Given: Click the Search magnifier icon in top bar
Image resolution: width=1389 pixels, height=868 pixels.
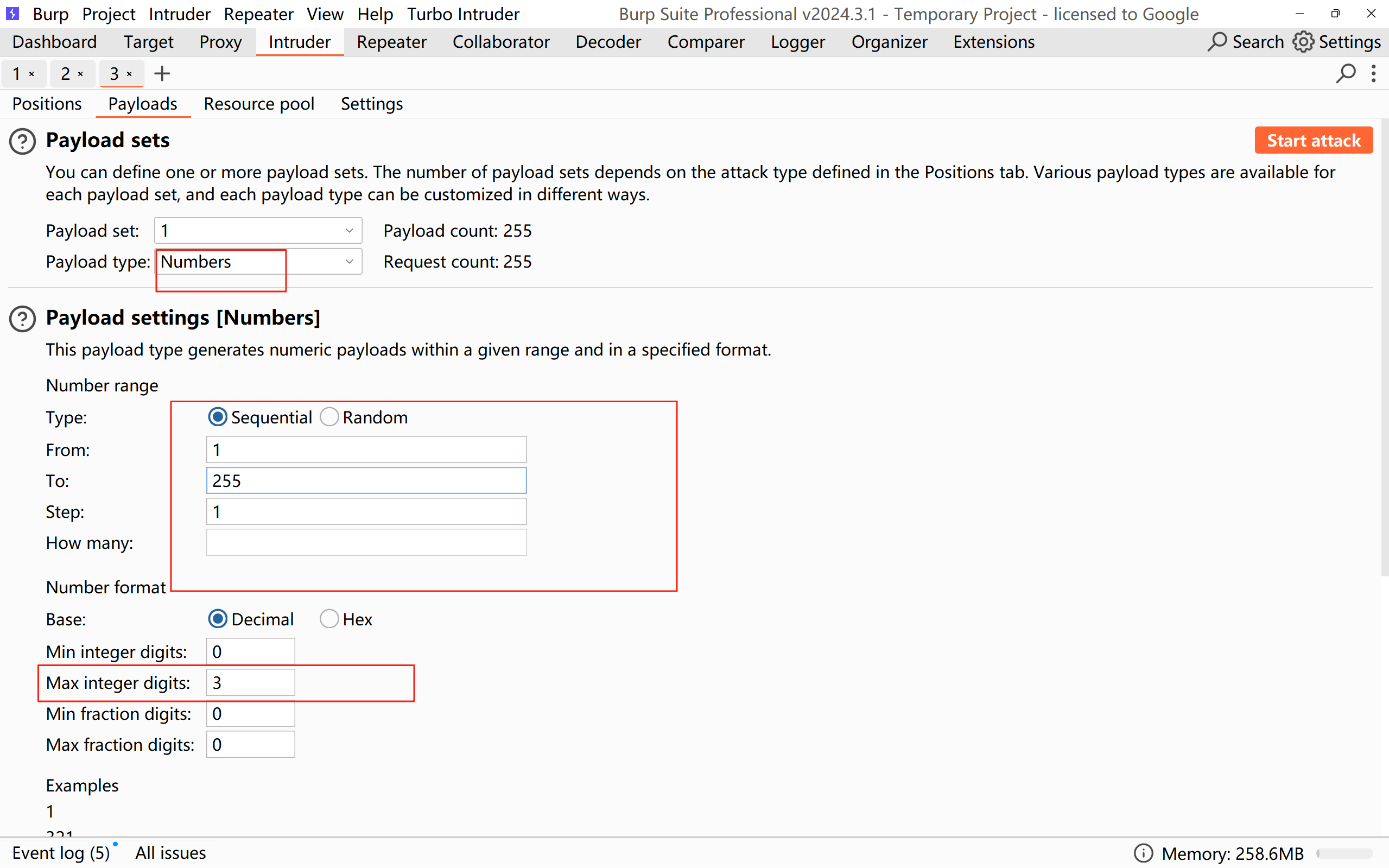Looking at the screenshot, I should tap(1216, 42).
